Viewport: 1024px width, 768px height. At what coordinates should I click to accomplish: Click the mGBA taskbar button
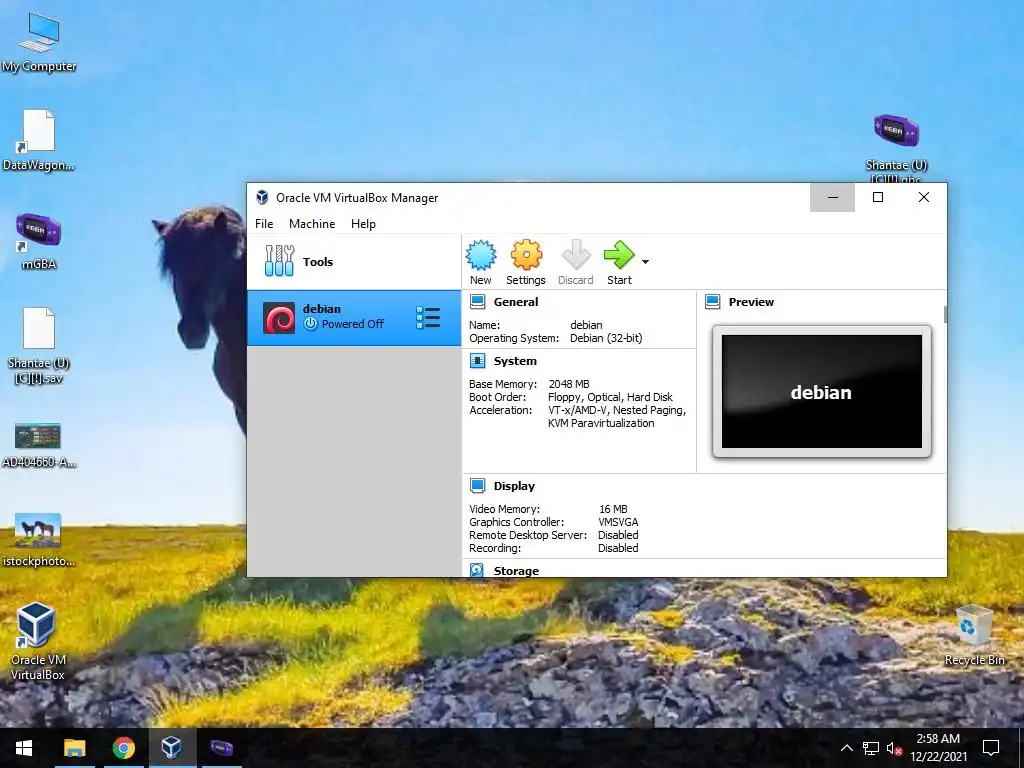tap(221, 748)
